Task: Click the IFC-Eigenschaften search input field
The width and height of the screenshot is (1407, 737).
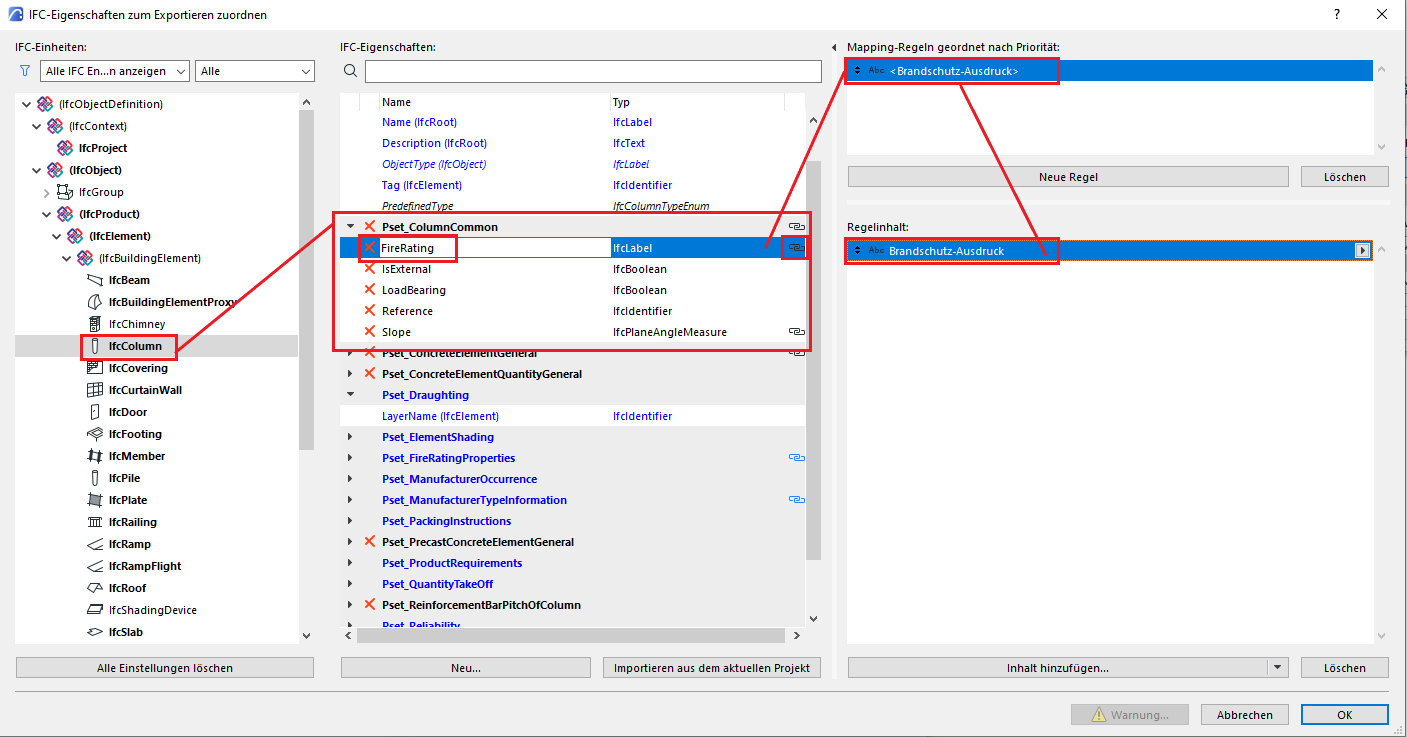Action: [592, 71]
